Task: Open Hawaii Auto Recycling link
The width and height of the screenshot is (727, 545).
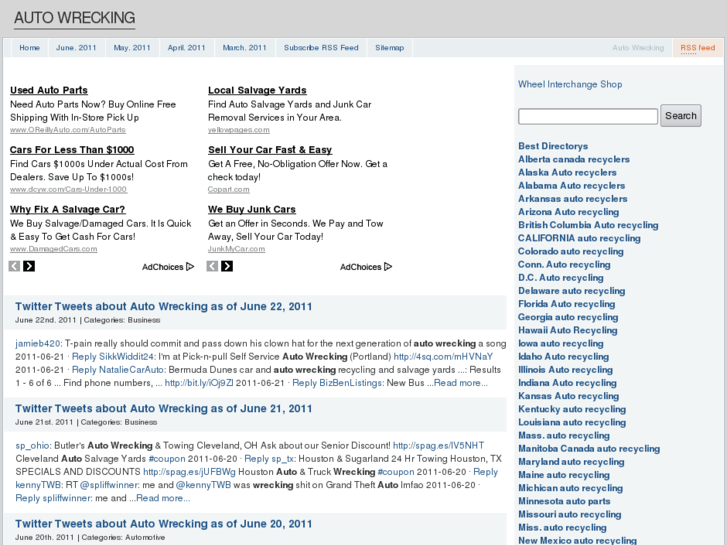Action: pos(568,330)
